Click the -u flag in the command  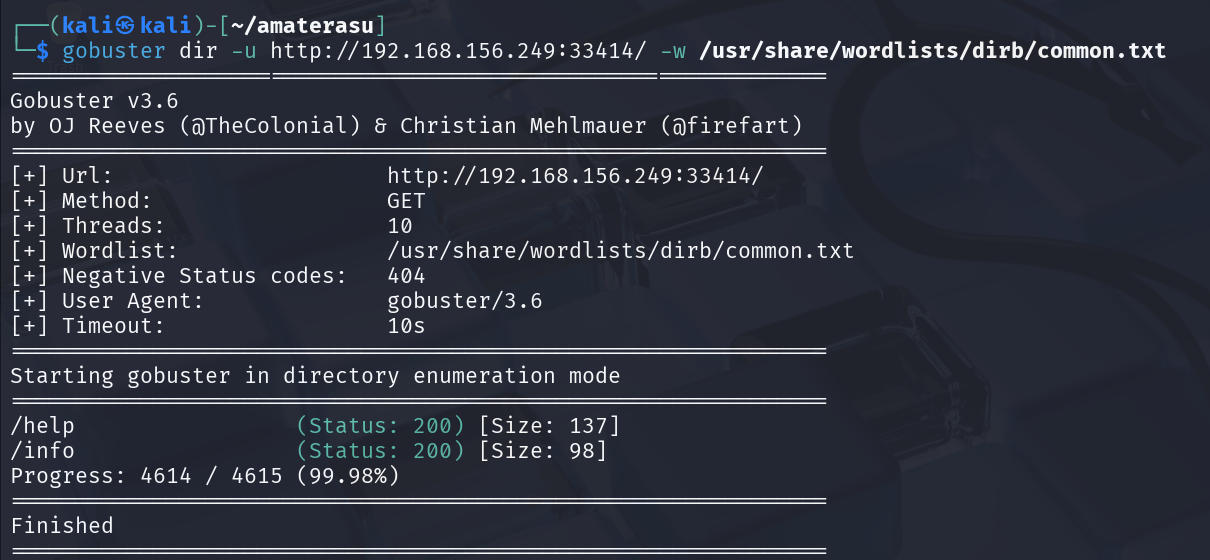(x=244, y=50)
